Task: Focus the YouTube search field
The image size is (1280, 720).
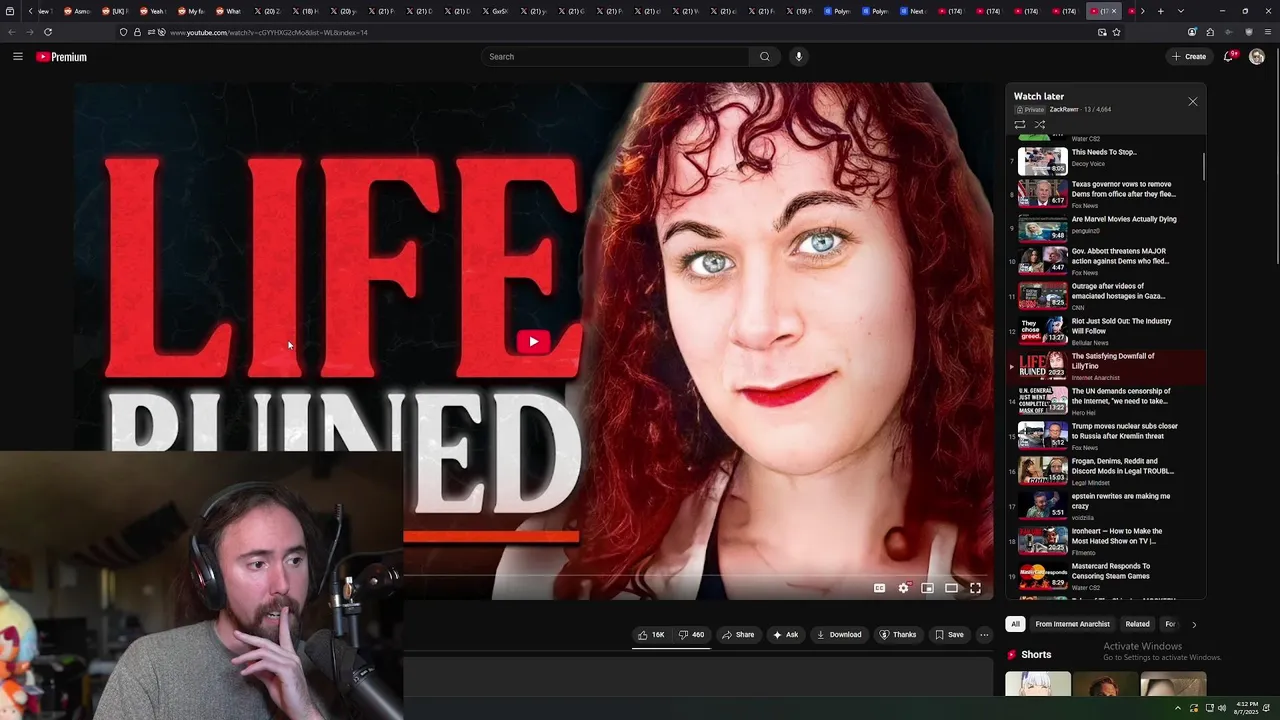Action: pyautogui.click(x=616, y=57)
